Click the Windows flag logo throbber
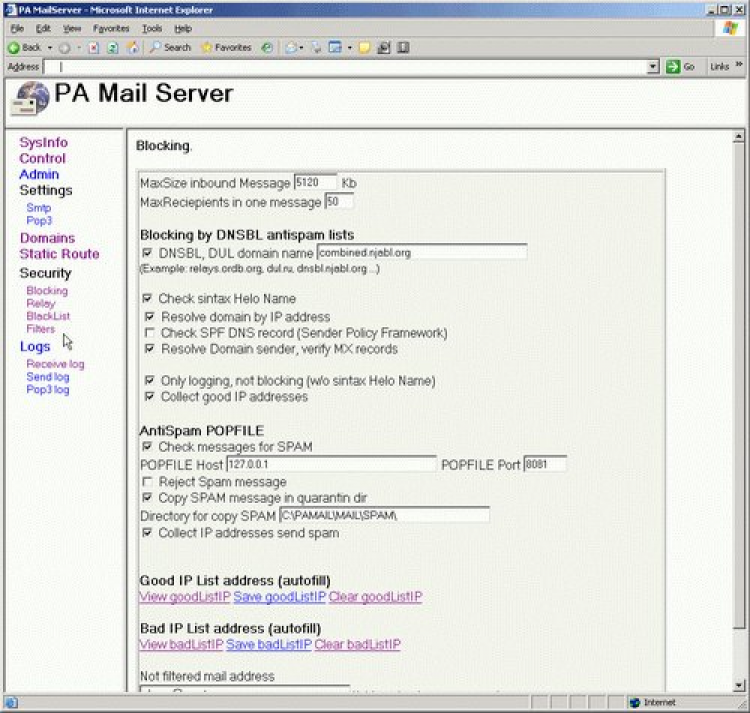The height and width of the screenshot is (713, 750). [731, 29]
